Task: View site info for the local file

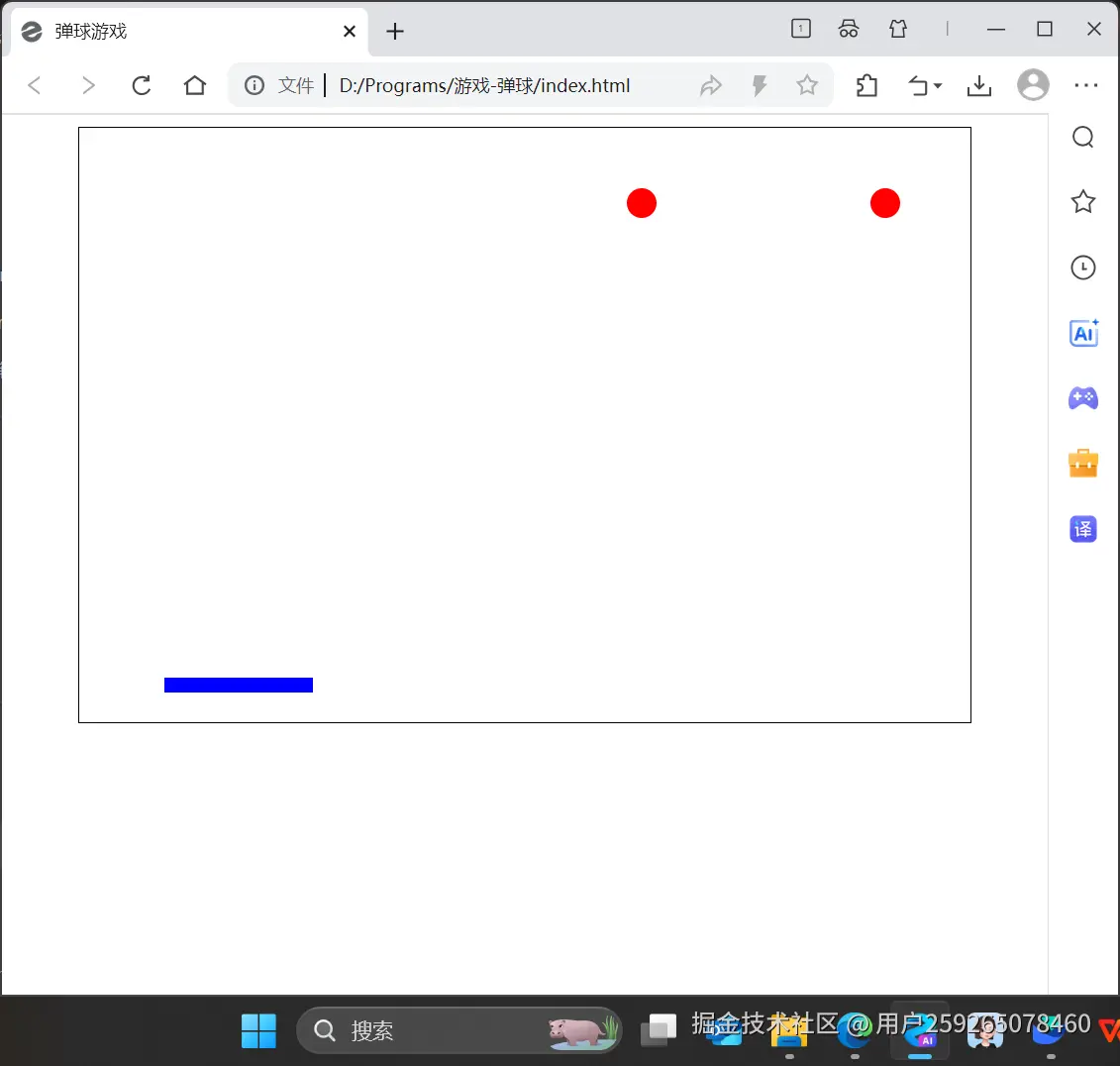Action: (255, 86)
